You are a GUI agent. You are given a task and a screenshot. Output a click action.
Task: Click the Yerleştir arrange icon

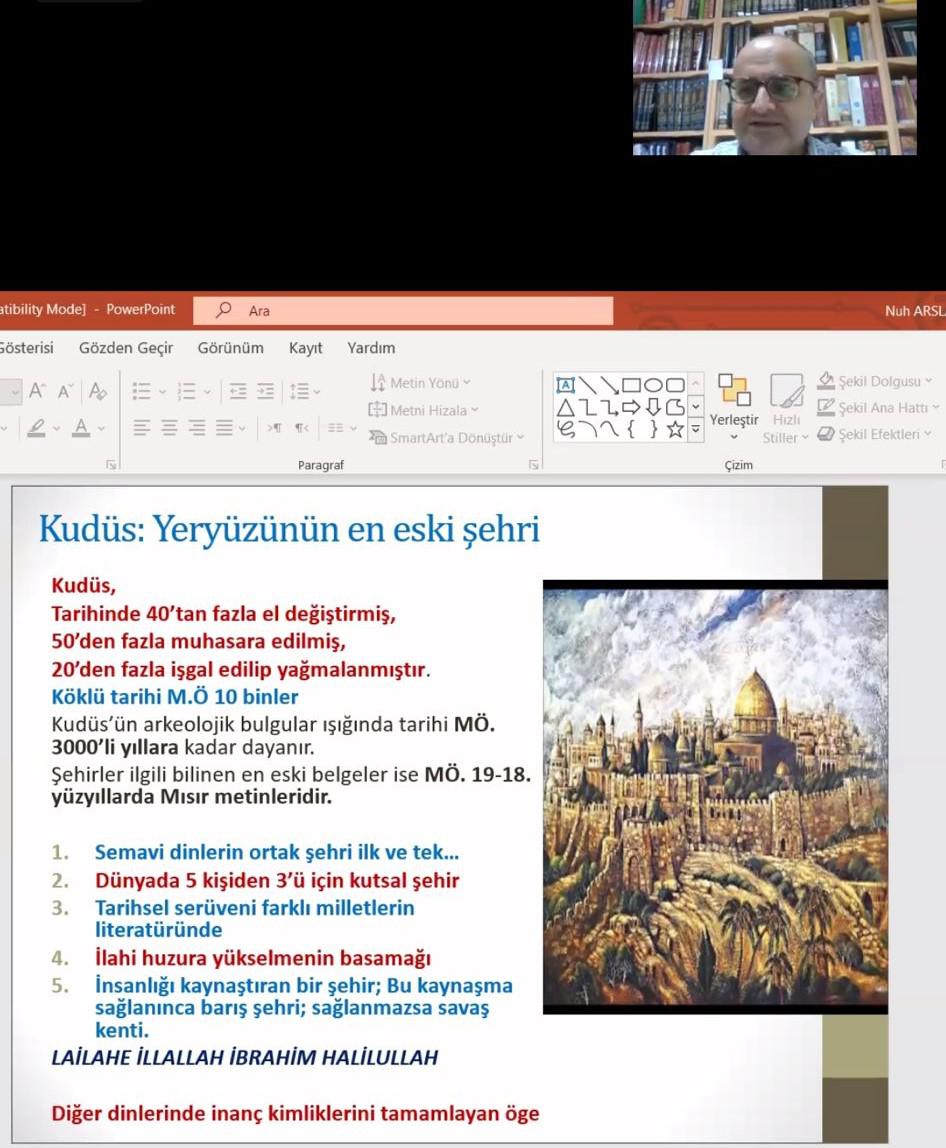pos(734,390)
